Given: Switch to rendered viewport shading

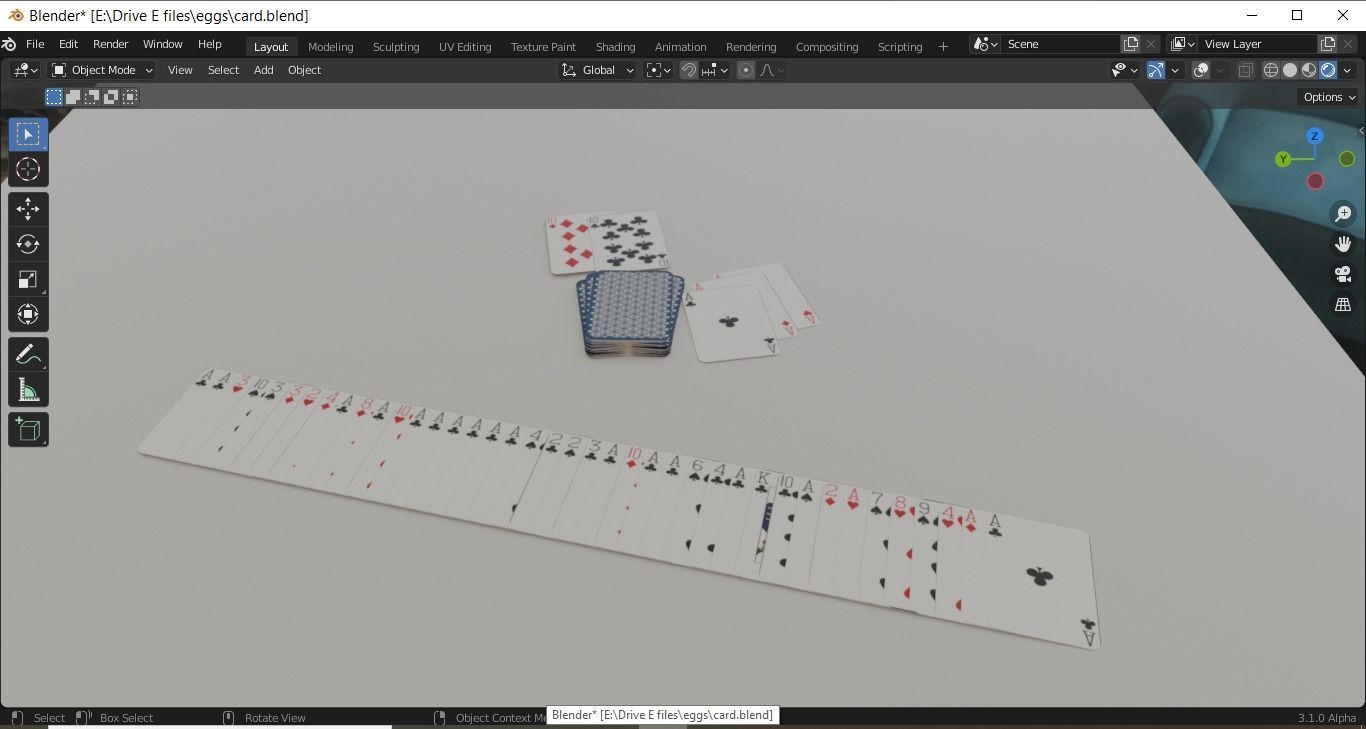Looking at the screenshot, I should [1328, 70].
